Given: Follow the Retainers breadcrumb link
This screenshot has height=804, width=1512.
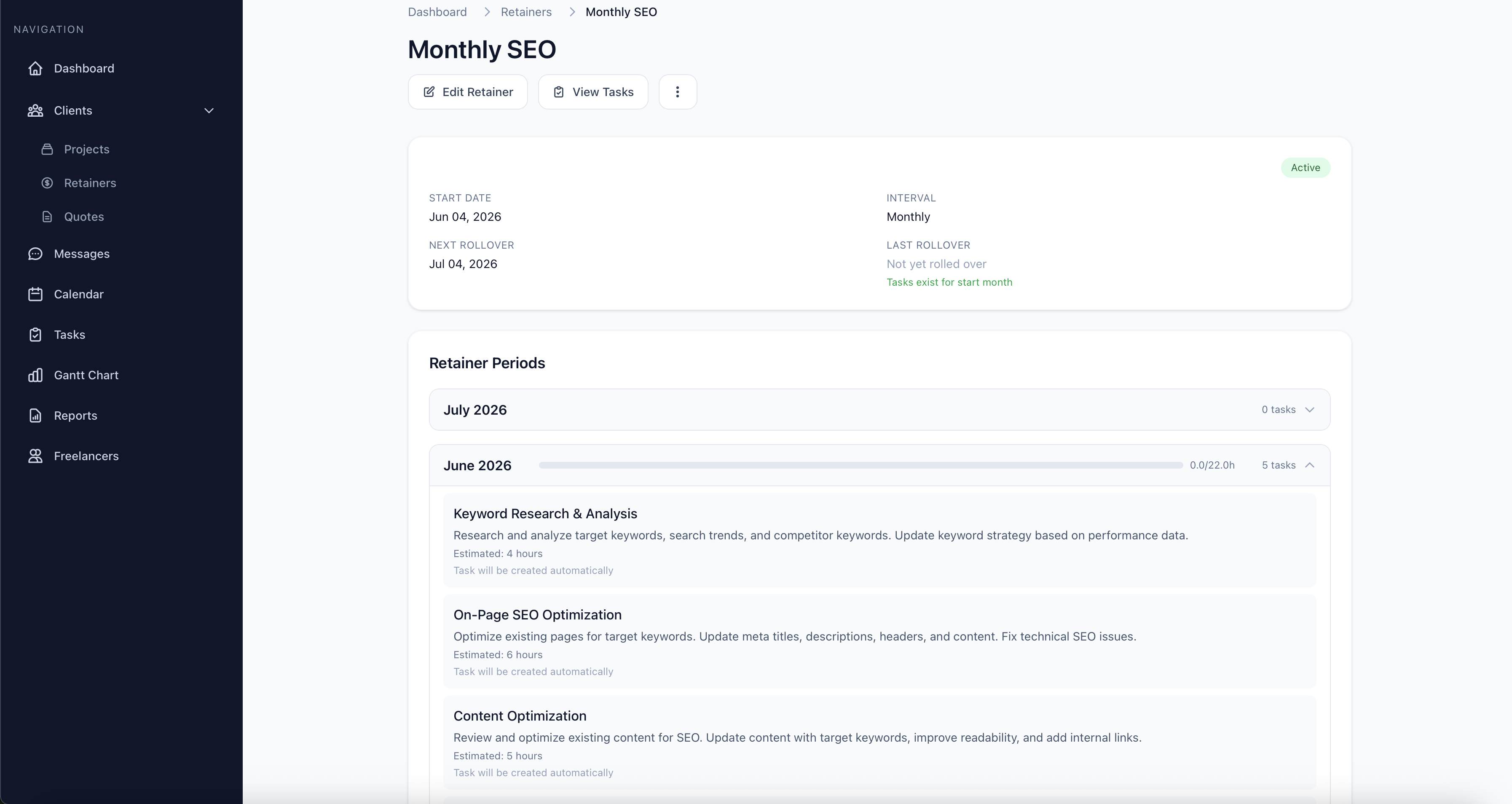Looking at the screenshot, I should click(526, 12).
